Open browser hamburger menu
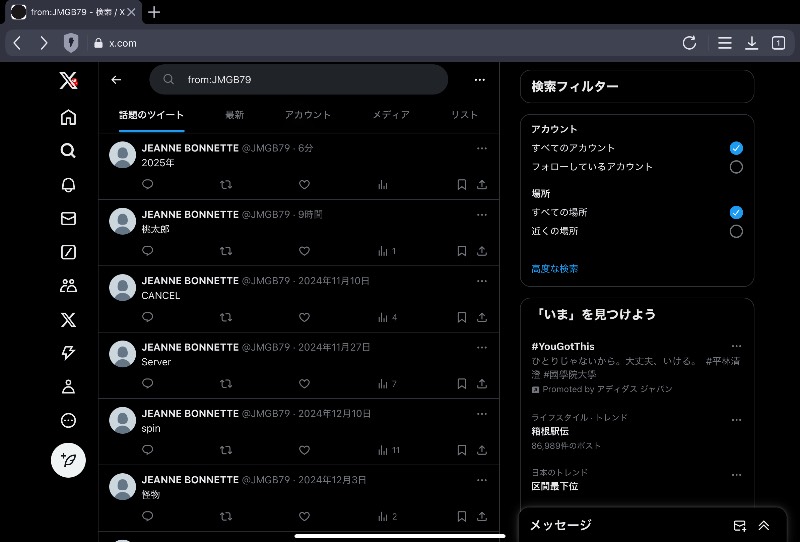The height and width of the screenshot is (542, 800). point(724,43)
